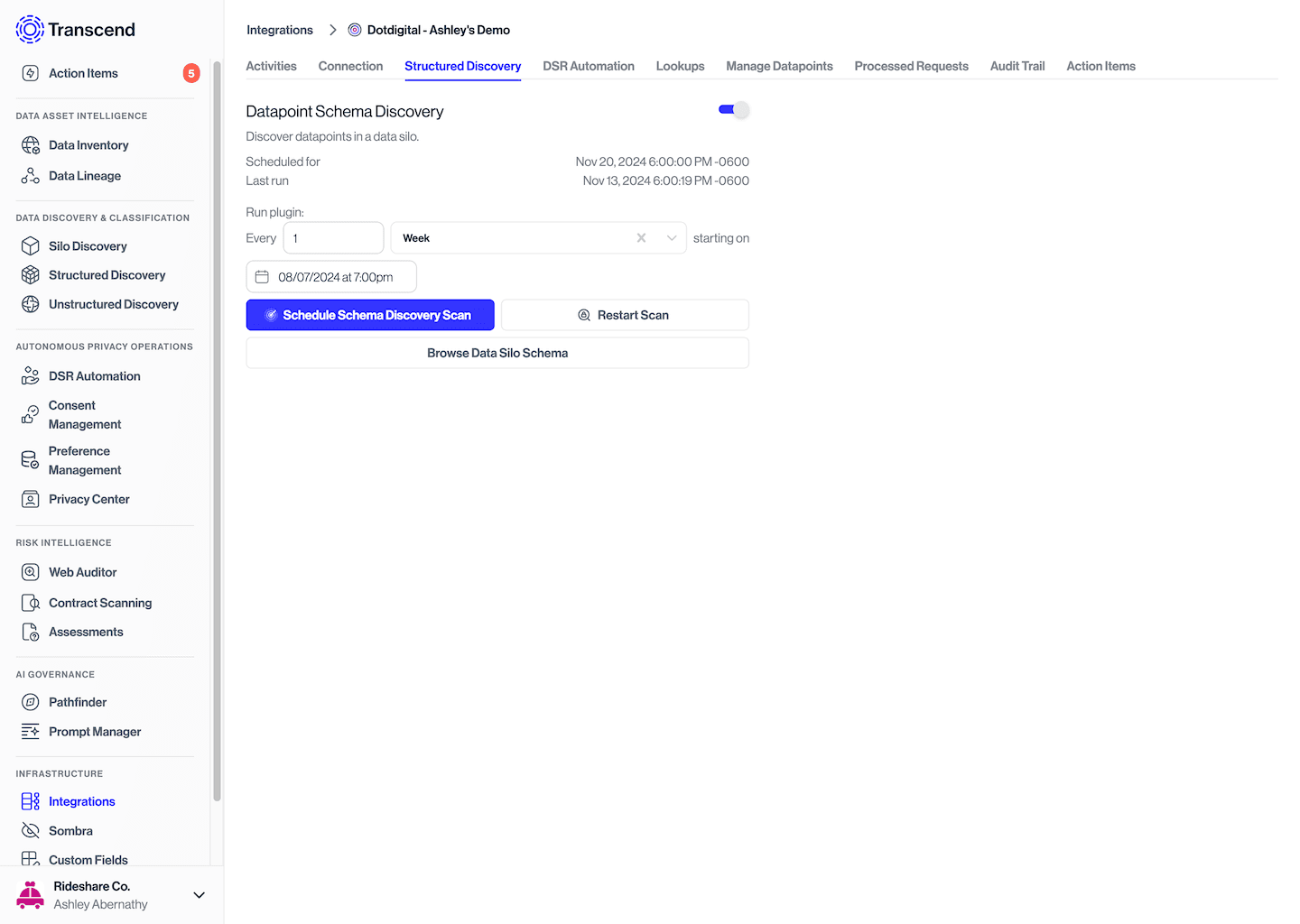This screenshot has height=924, width=1300.
Task: Open the Prompt Manager
Action: tap(94, 731)
